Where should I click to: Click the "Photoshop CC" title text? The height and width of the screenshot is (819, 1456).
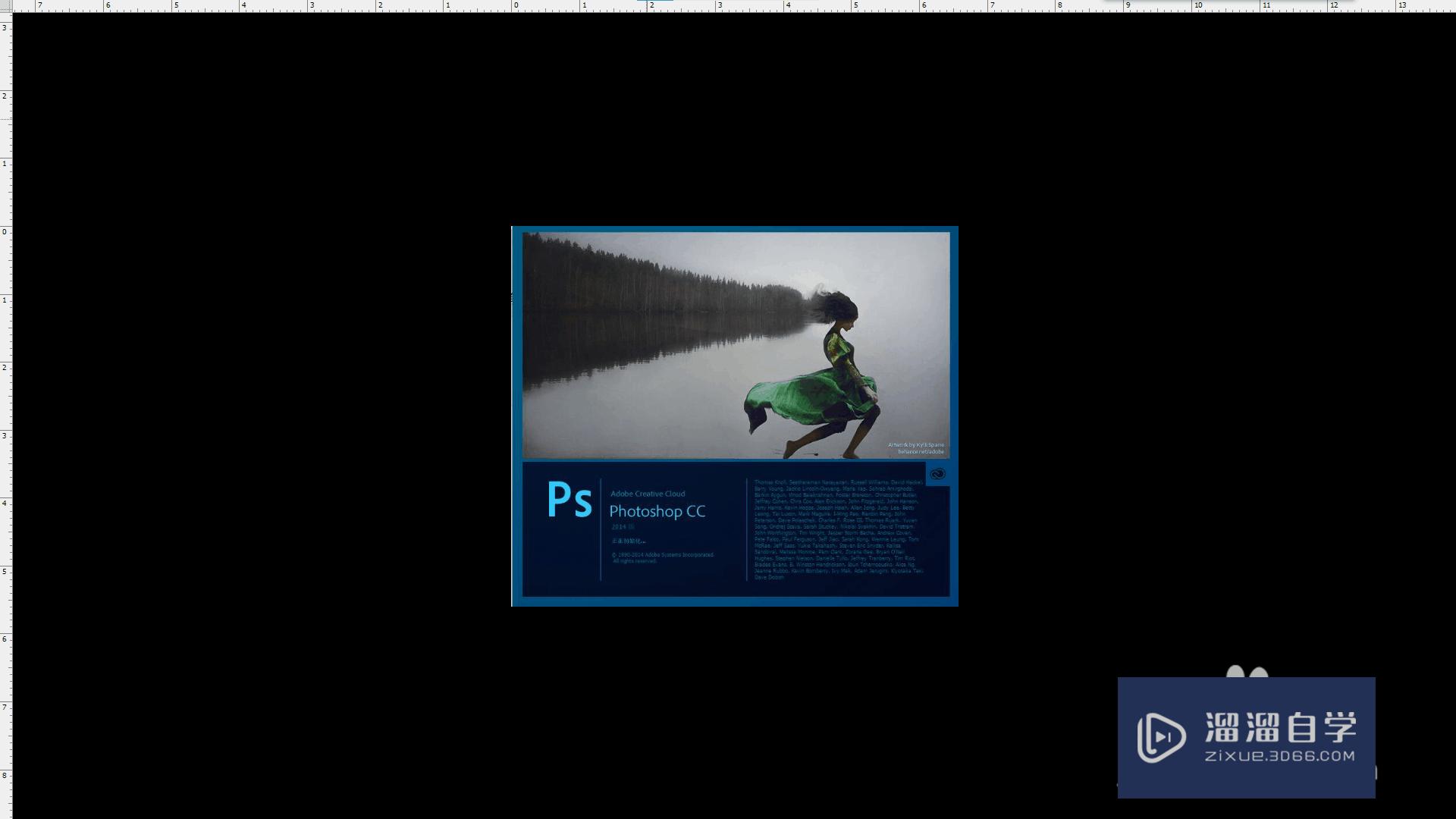pyautogui.click(x=657, y=511)
